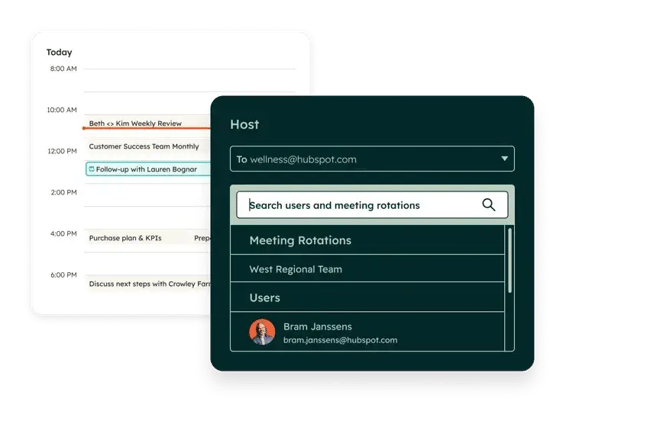Image resolution: width=650 pixels, height=424 pixels.
Task: Open the Bram Janssens avatar photo
Action: [262, 332]
